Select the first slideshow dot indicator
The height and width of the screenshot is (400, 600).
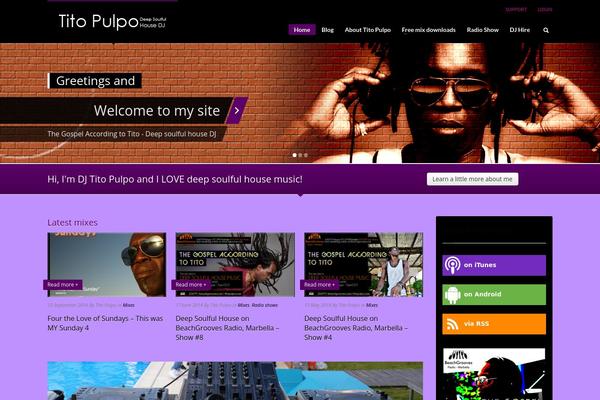click(x=294, y=155)
